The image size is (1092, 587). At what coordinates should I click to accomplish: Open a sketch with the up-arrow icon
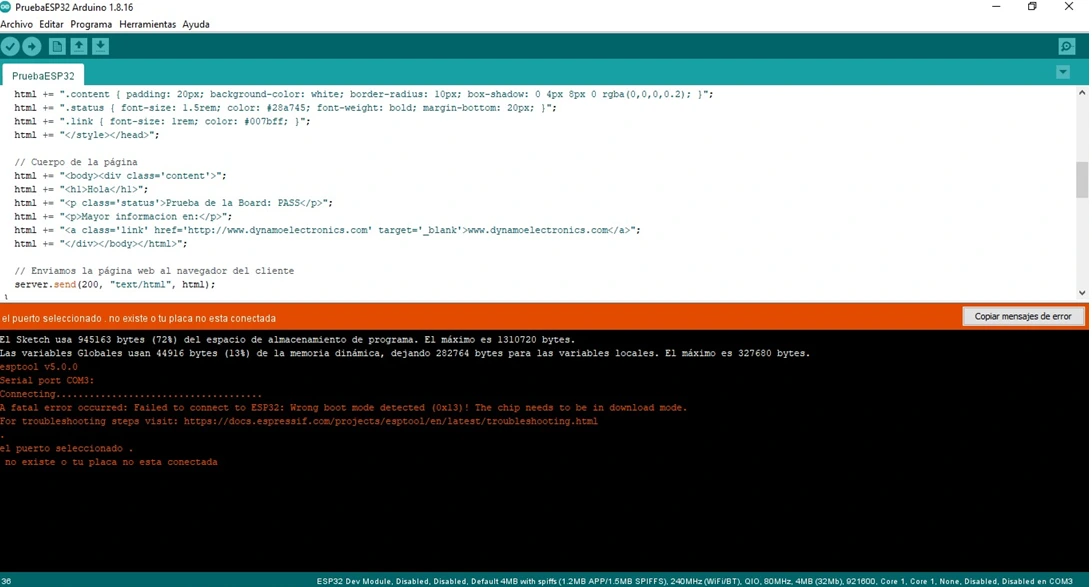click(79, 47)
